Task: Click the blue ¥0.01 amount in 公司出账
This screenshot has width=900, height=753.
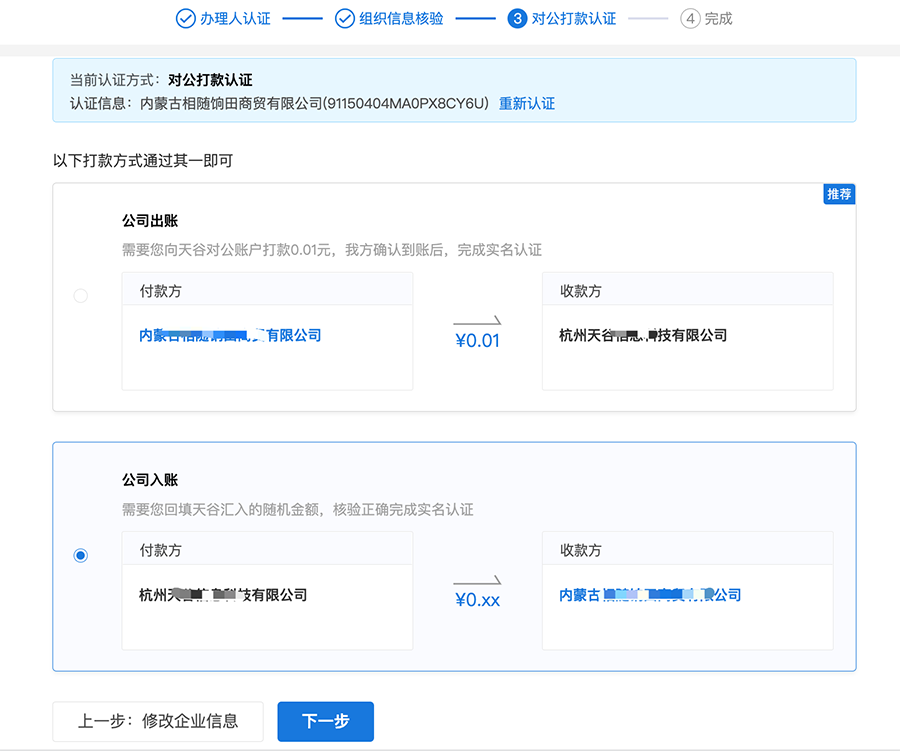Action: (477, 340)
